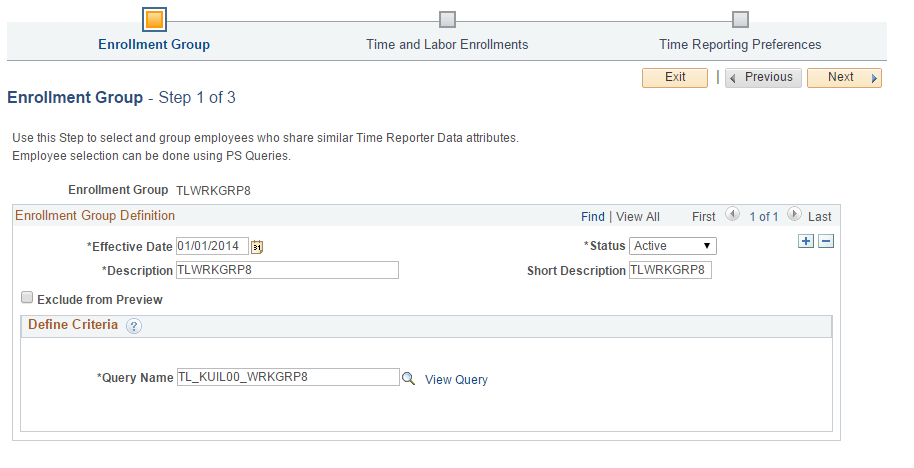Delete the row with minus icon

[826, 241]
